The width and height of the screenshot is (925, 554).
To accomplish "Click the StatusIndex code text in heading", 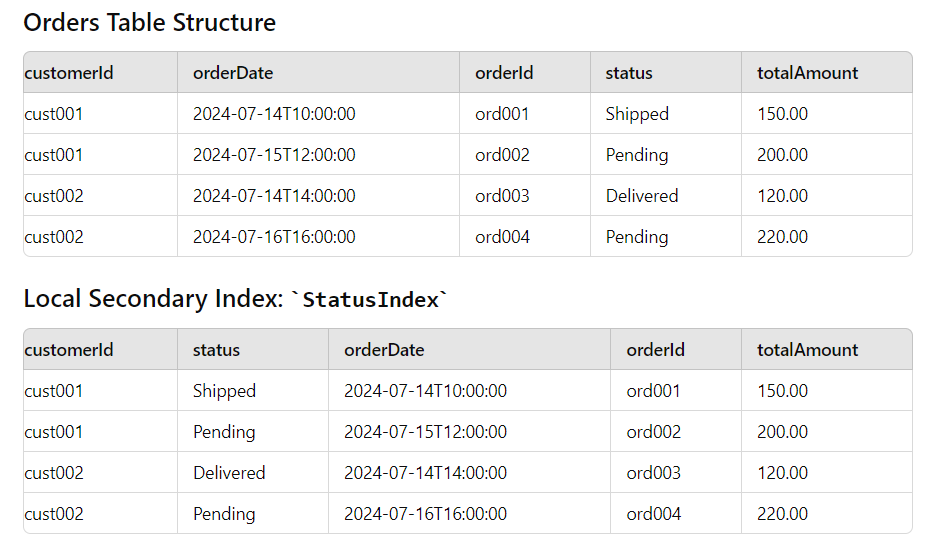I will (371, 299).
